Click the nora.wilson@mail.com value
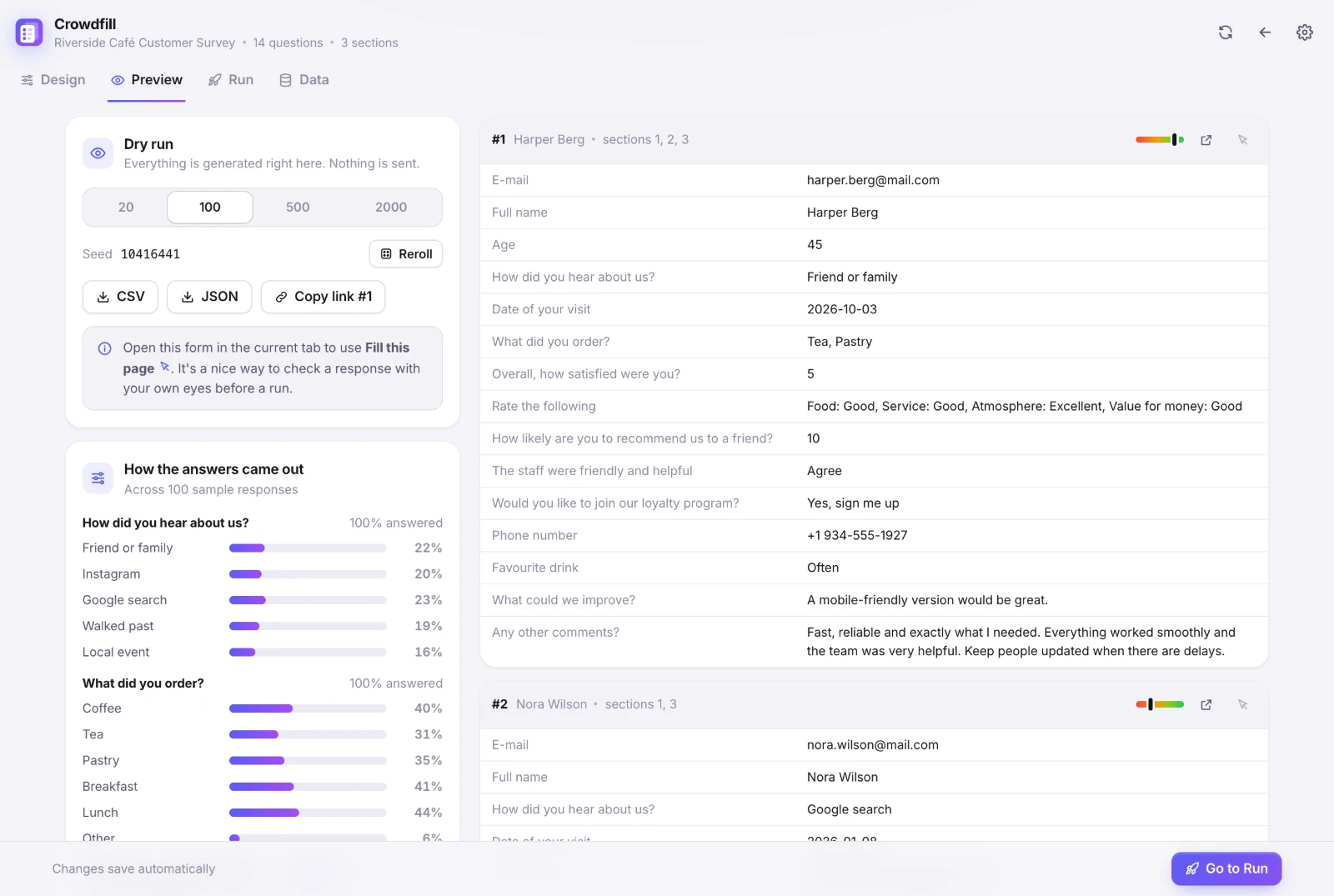Viewport: 1334px width, 896px height. [873, 745]
